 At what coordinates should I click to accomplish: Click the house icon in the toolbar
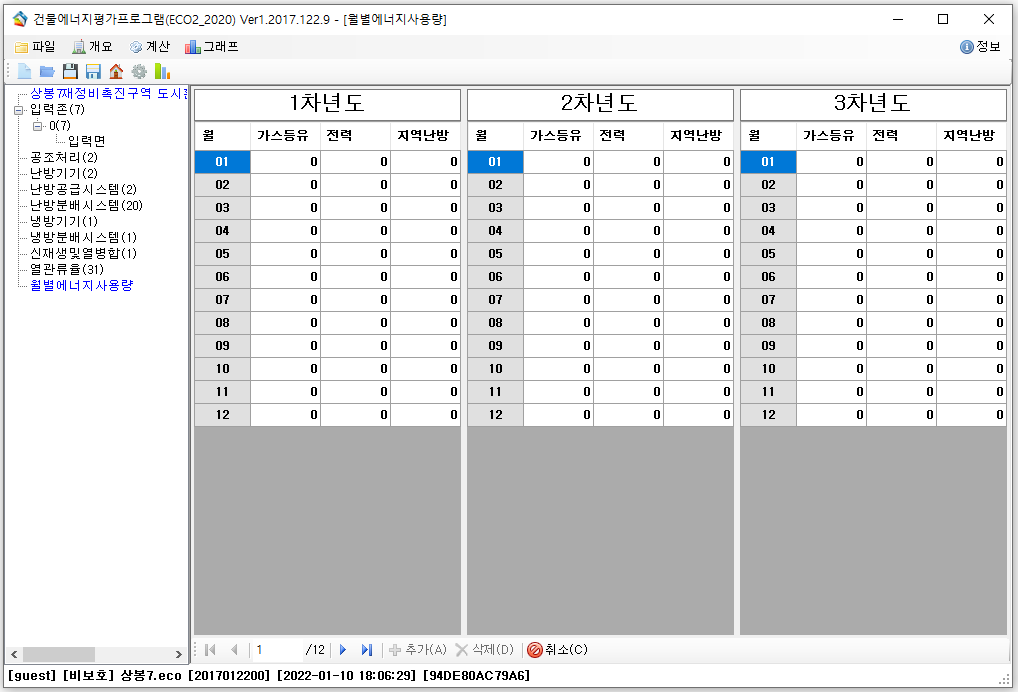click(x=116, y=71)
